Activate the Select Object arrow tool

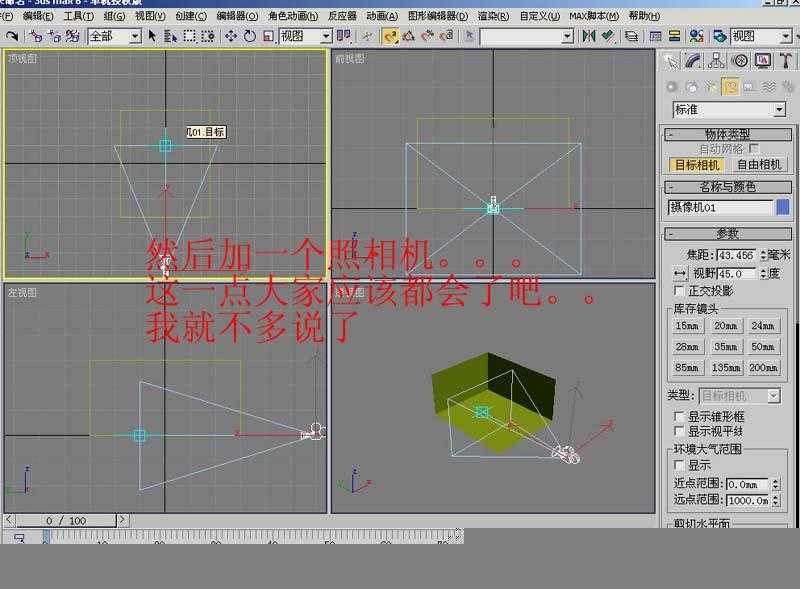pos(152,36)
